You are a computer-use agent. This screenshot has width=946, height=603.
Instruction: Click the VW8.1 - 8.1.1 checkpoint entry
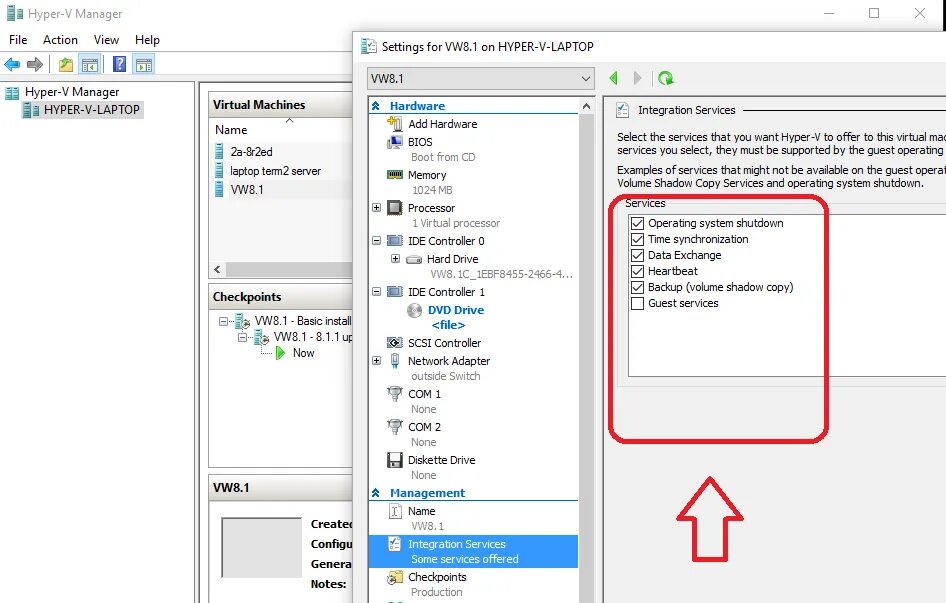tap(313, 337)
